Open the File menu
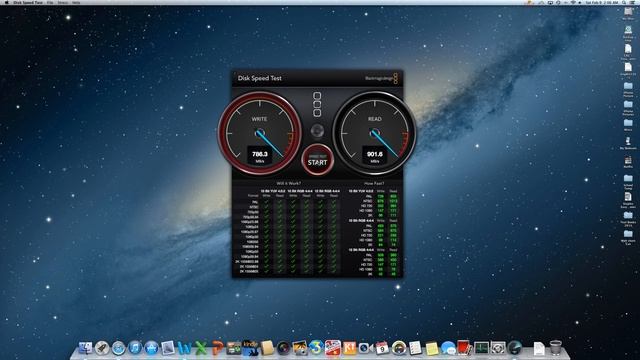Image resolution: width=640 pixels, height=360 pixels. pyautogui.click(x=50, y=2)
